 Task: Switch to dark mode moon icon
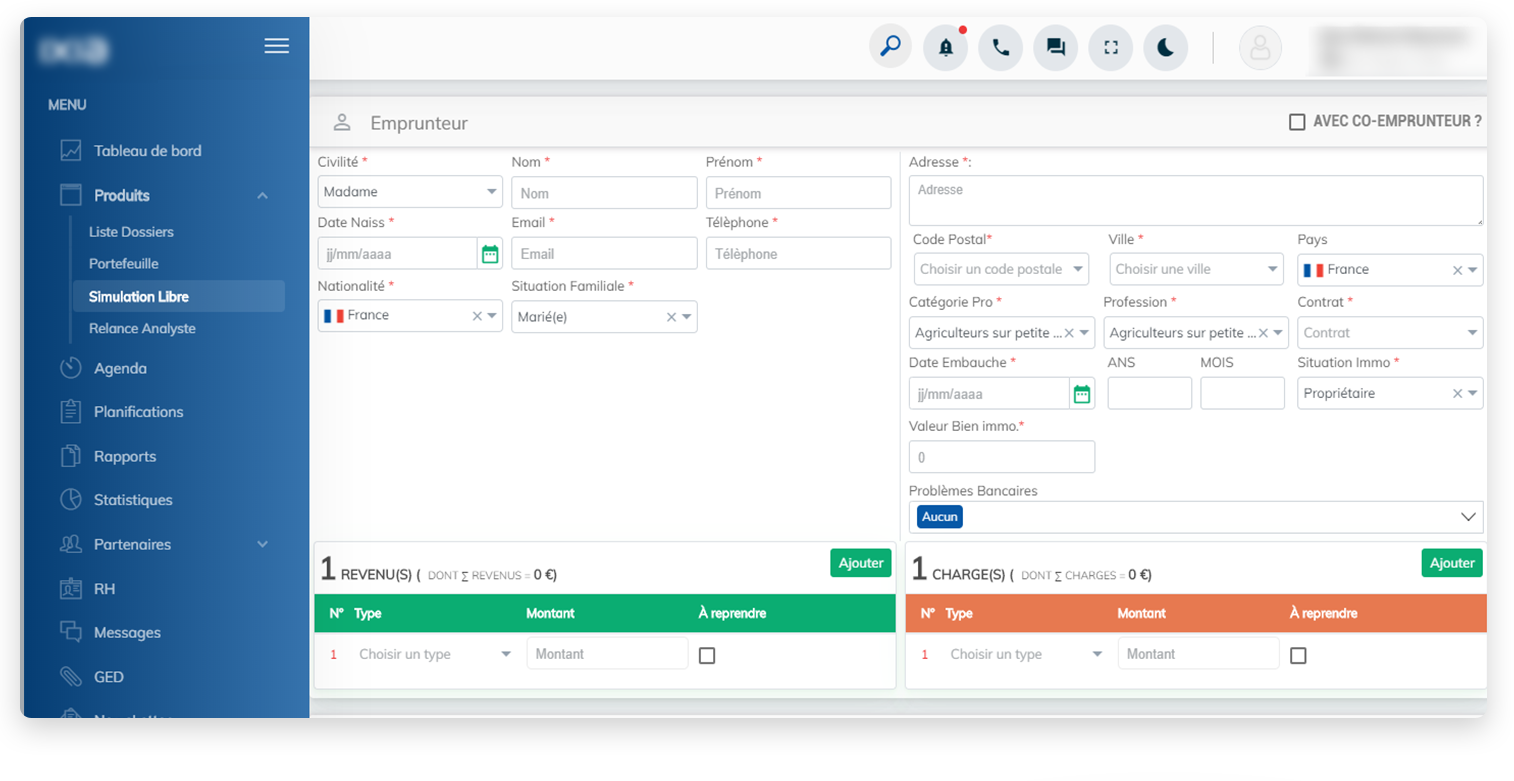[x=1165, y=47]
